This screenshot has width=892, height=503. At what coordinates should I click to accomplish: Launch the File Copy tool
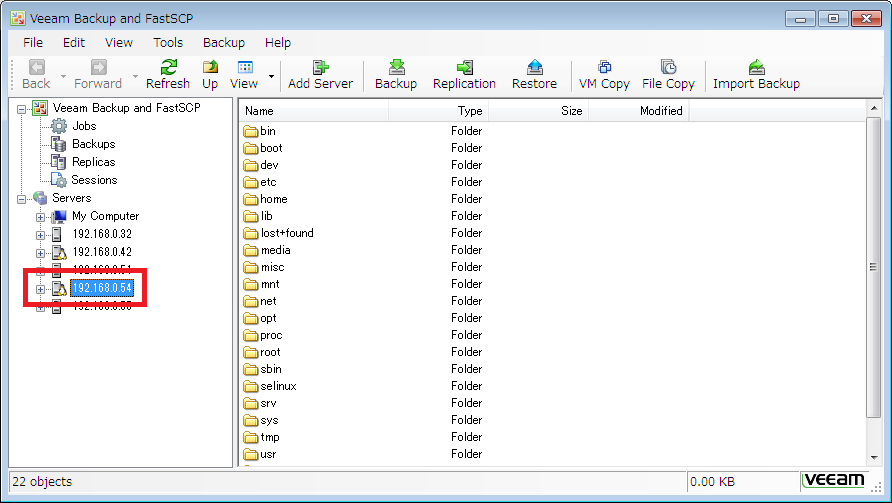(668, 67)
